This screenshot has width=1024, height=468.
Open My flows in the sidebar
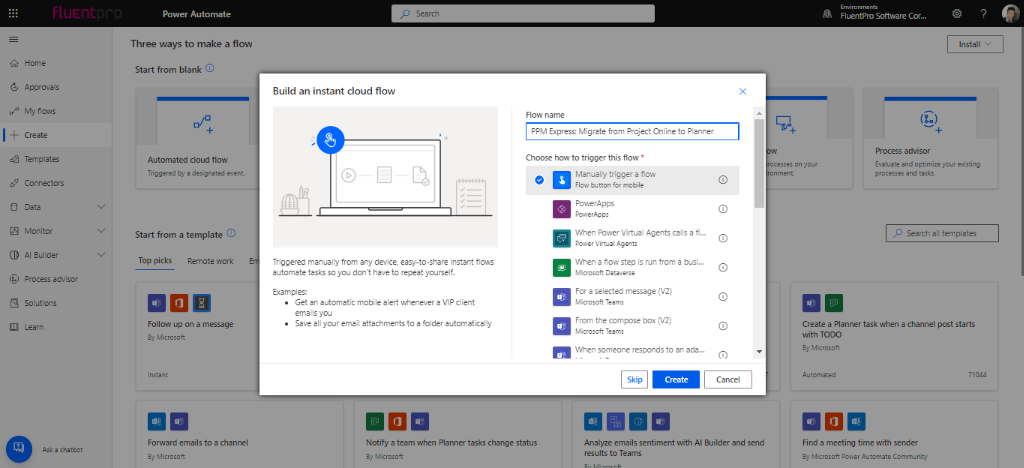coord(56,112)
